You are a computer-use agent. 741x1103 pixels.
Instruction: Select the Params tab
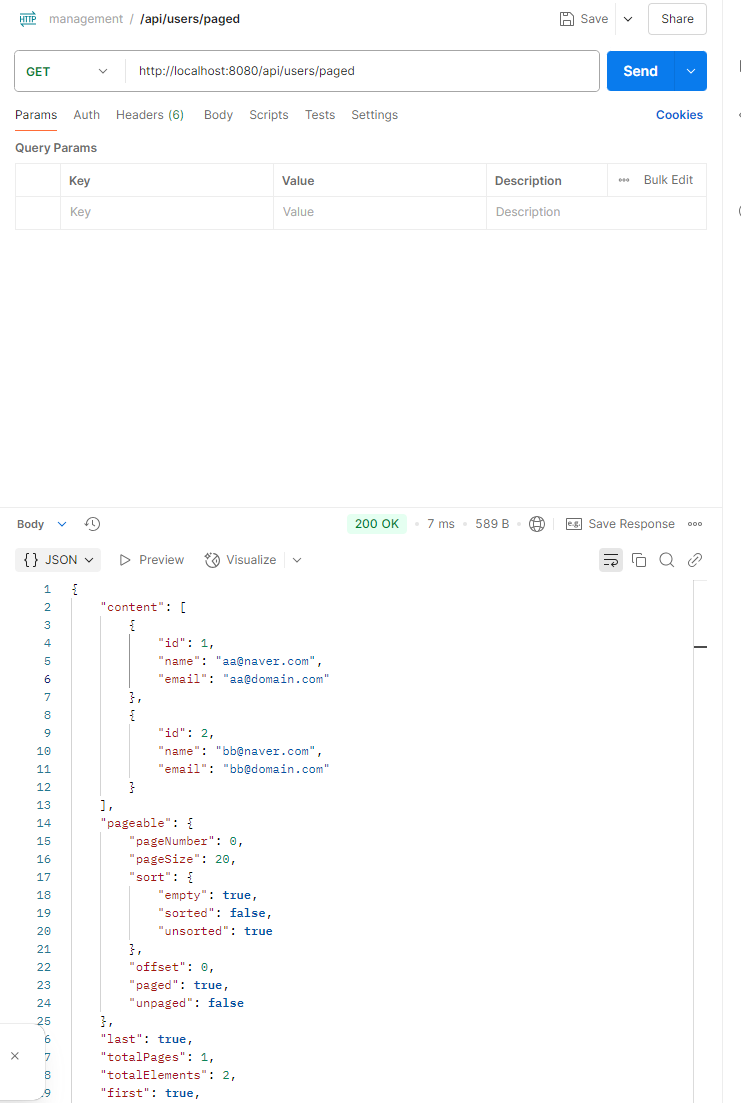point(36,115)
